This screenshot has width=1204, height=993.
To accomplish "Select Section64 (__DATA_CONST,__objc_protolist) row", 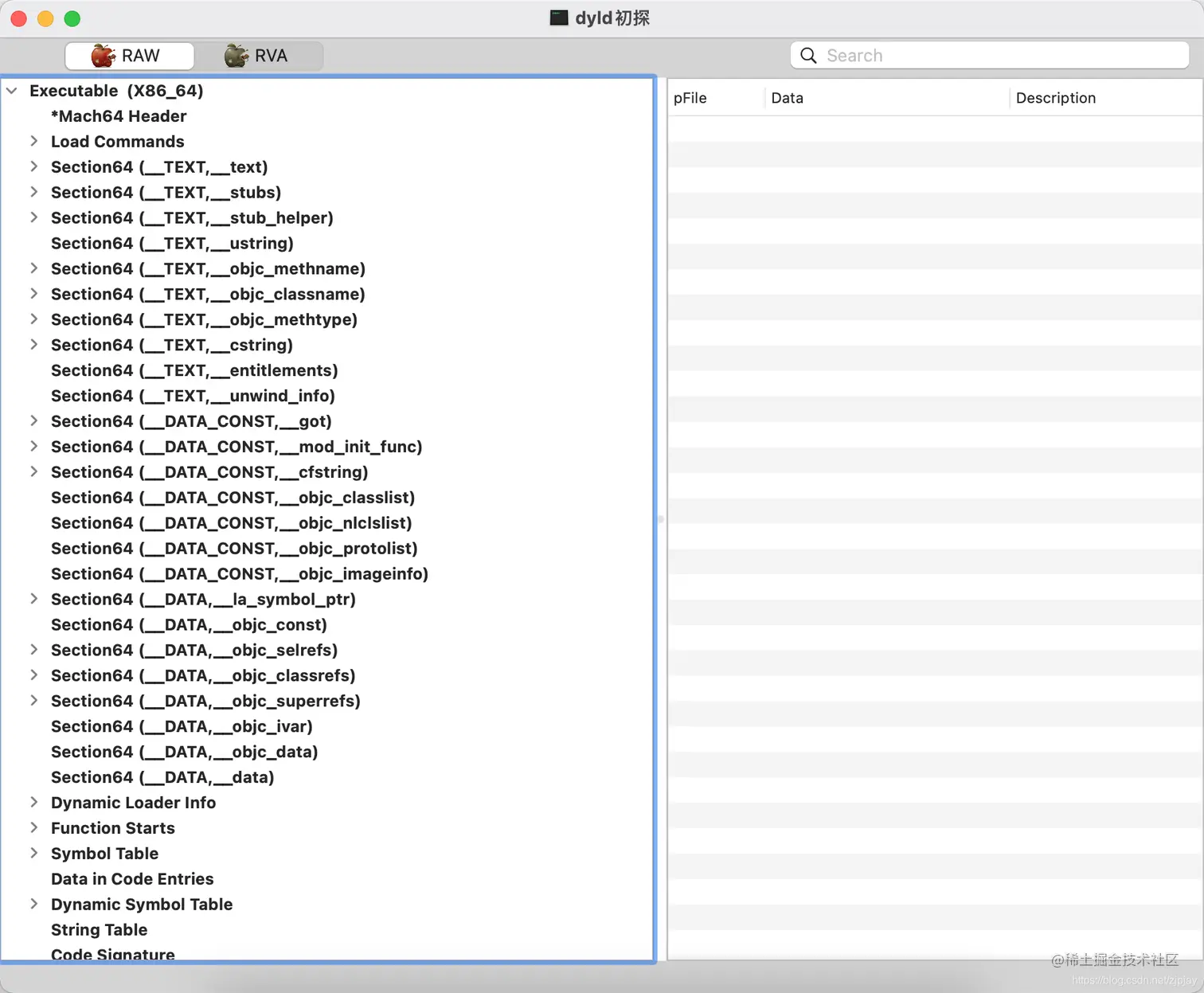I will 327,549.
